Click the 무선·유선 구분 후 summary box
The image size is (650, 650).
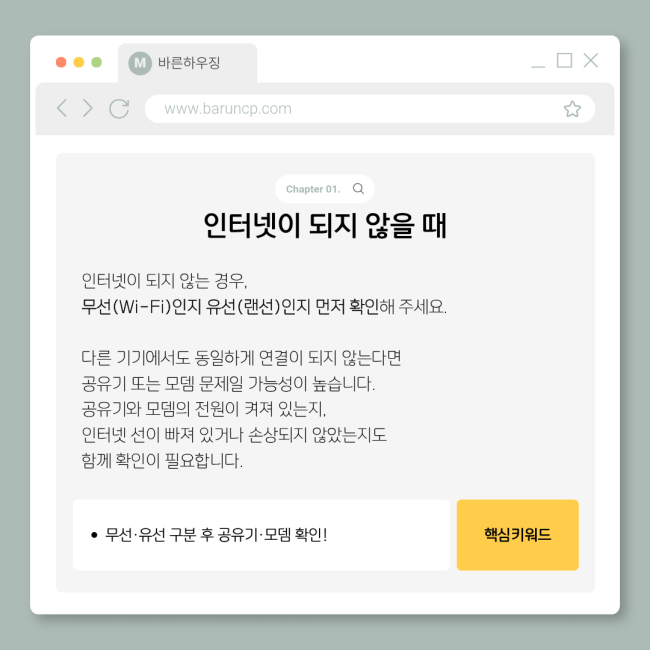pyautogui.click(x=261, y=535)
